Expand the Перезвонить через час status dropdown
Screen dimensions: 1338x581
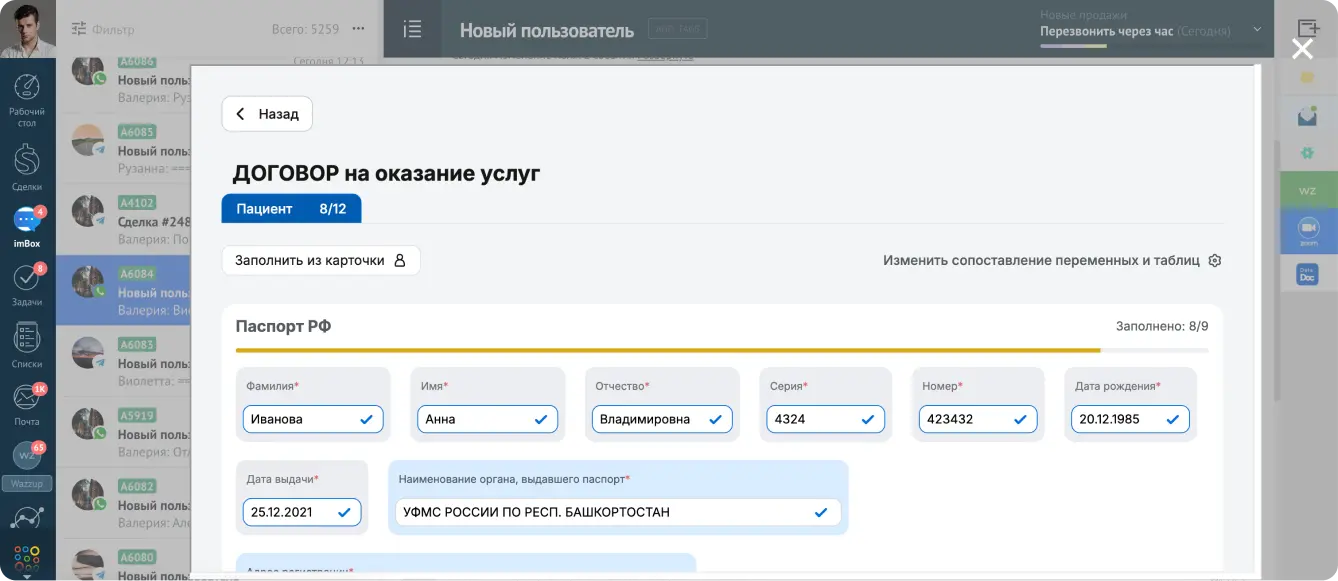tap(1257, 31)
